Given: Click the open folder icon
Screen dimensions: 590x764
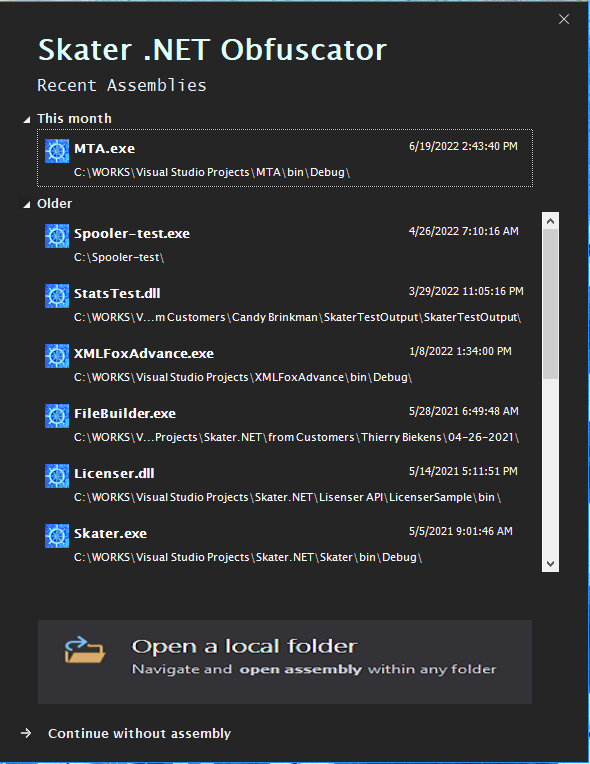Looking at the screenshot, I should click(x=85, y=649).
